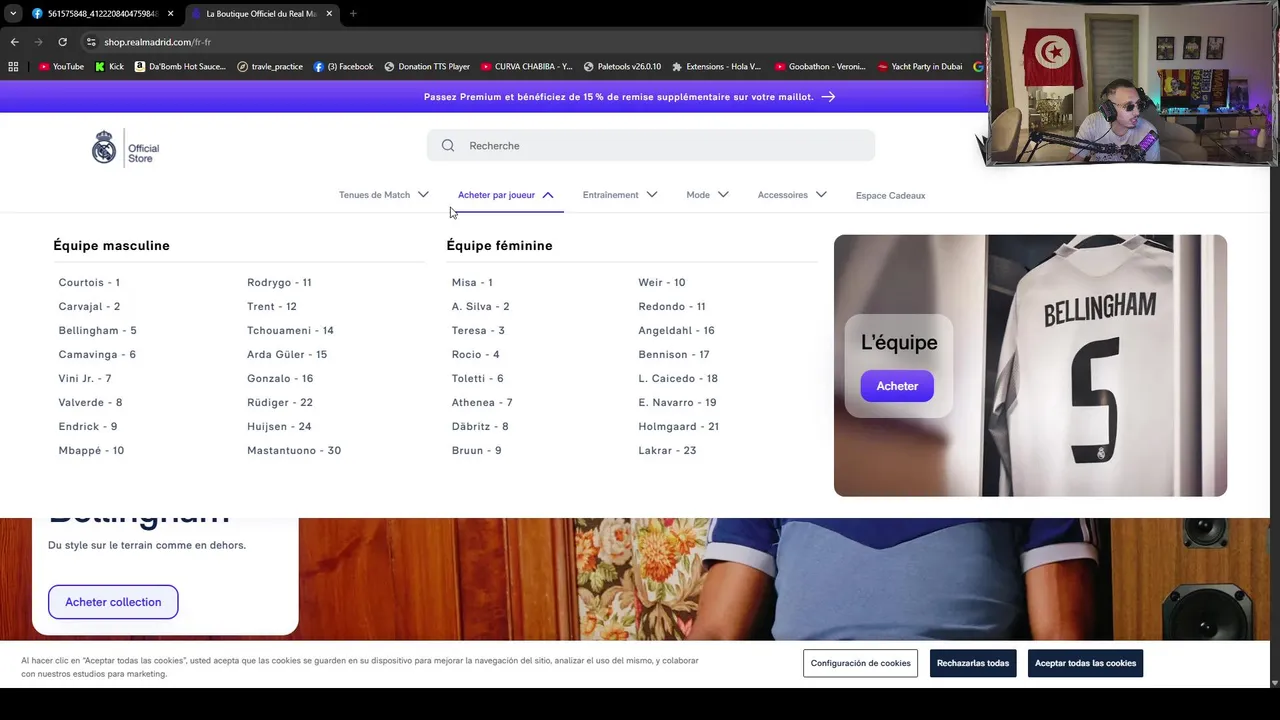1280x720 pixels.
Task: Open the Extensions - Hola V... bookmark
Action: [716, 67]
